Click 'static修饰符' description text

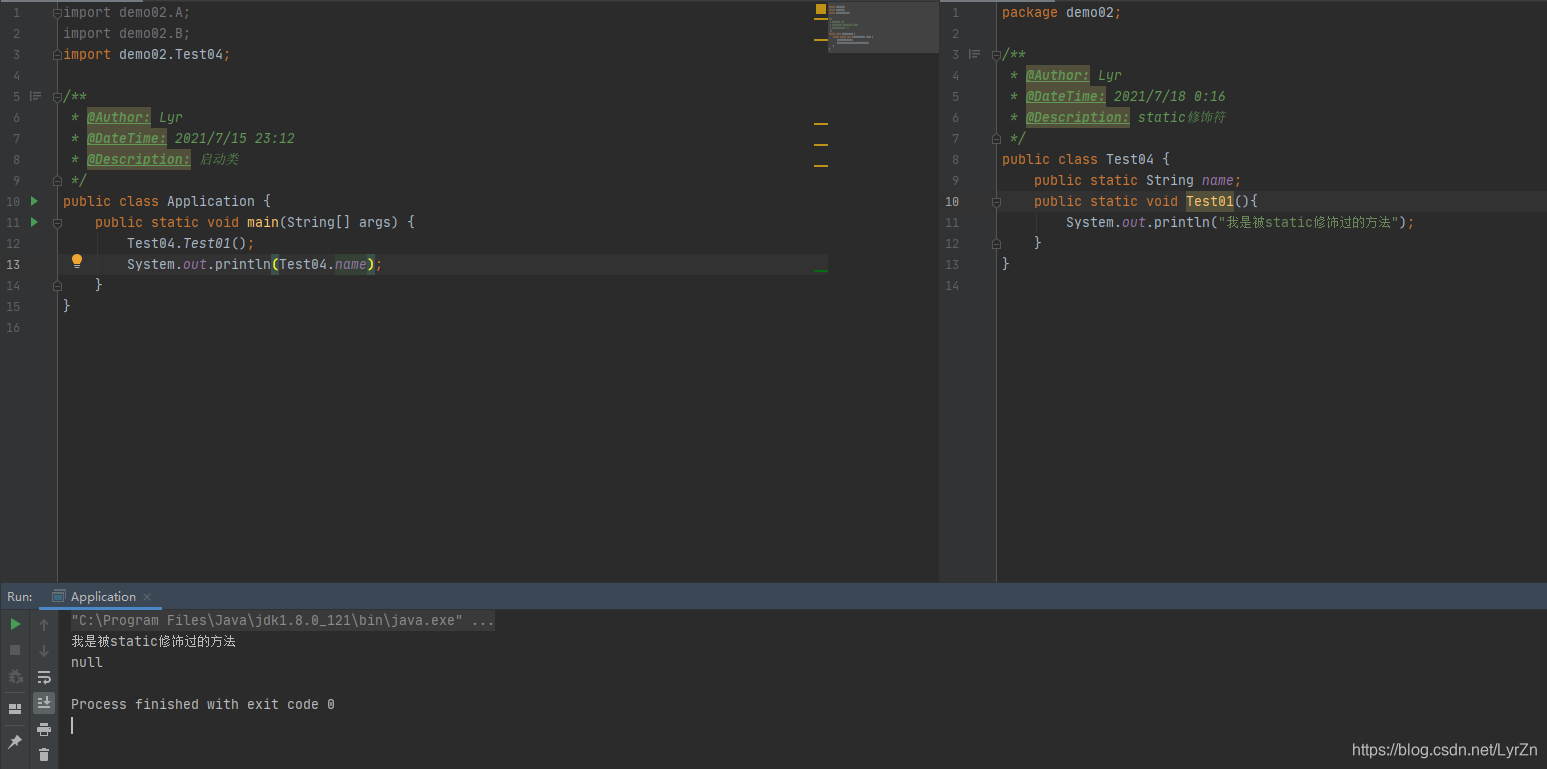(1182, 117)
